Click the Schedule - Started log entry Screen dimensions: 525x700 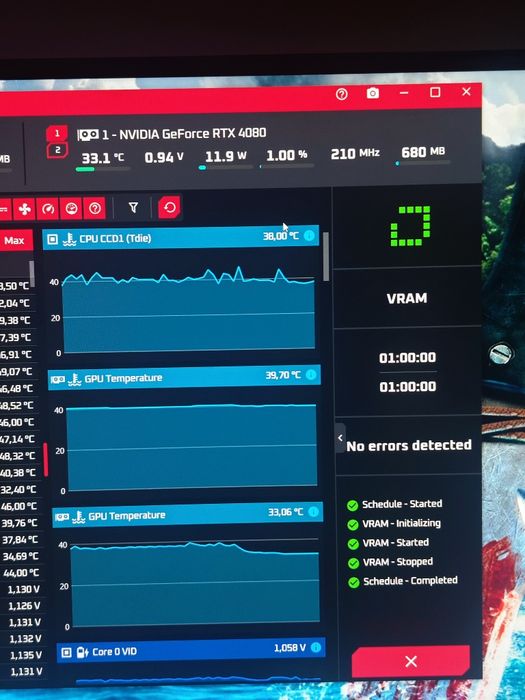pos(402,504)
